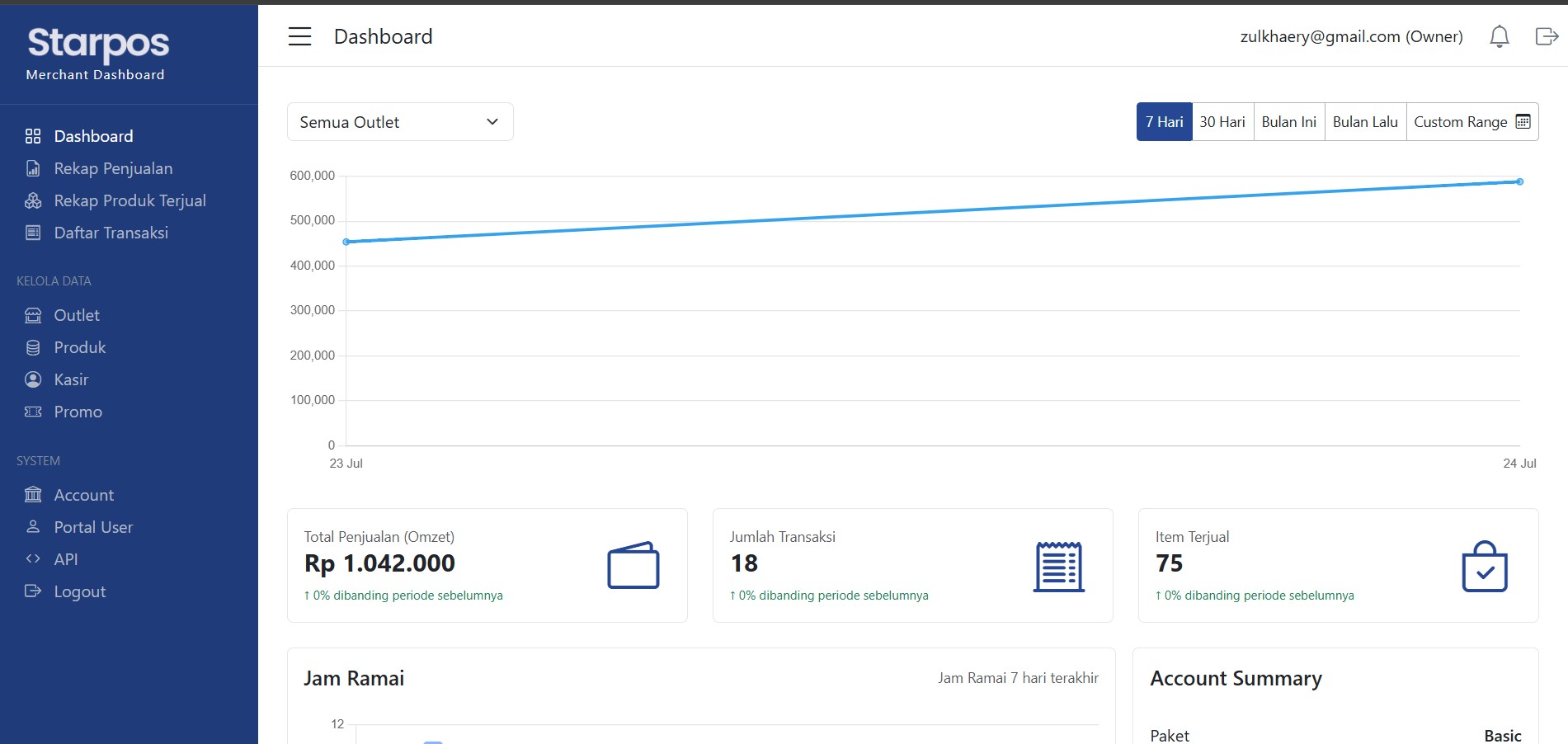Select the Bulan Lalu range tab
Viewport: 1568px width, 744px height.
tap(1365, 122)
